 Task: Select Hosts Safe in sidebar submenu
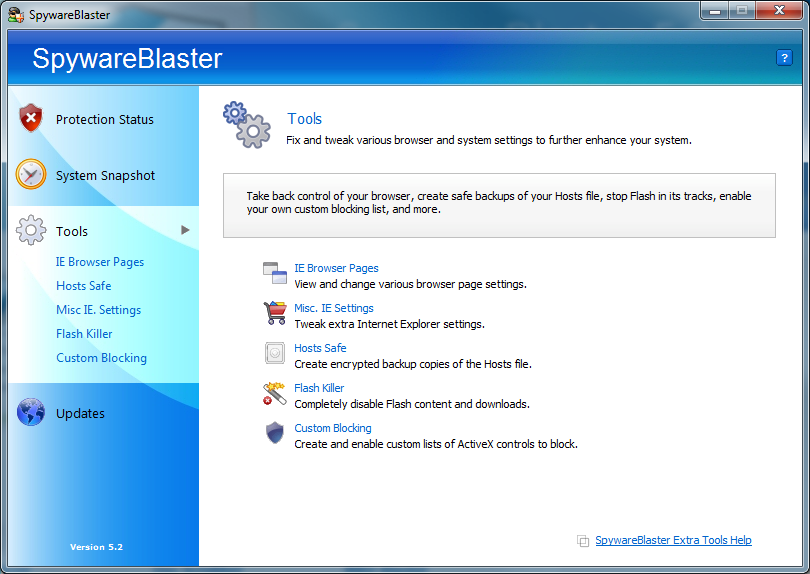click(x=84, y=286)
